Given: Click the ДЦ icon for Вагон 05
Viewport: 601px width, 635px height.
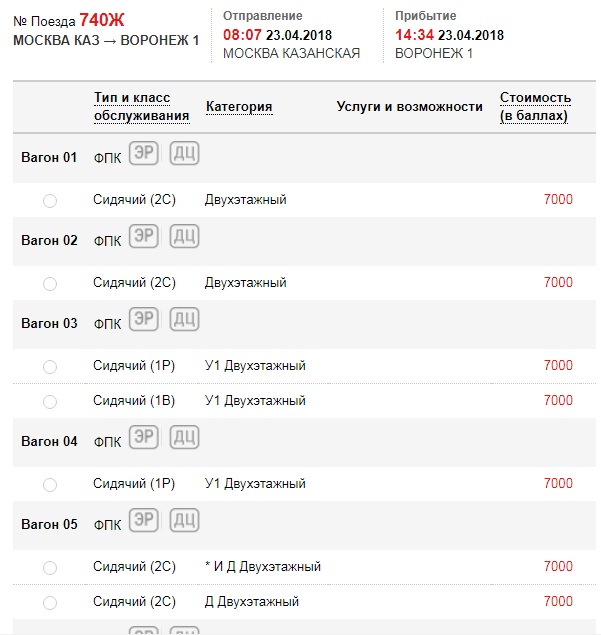Looking at the screenshot, I should click(183, 521).
